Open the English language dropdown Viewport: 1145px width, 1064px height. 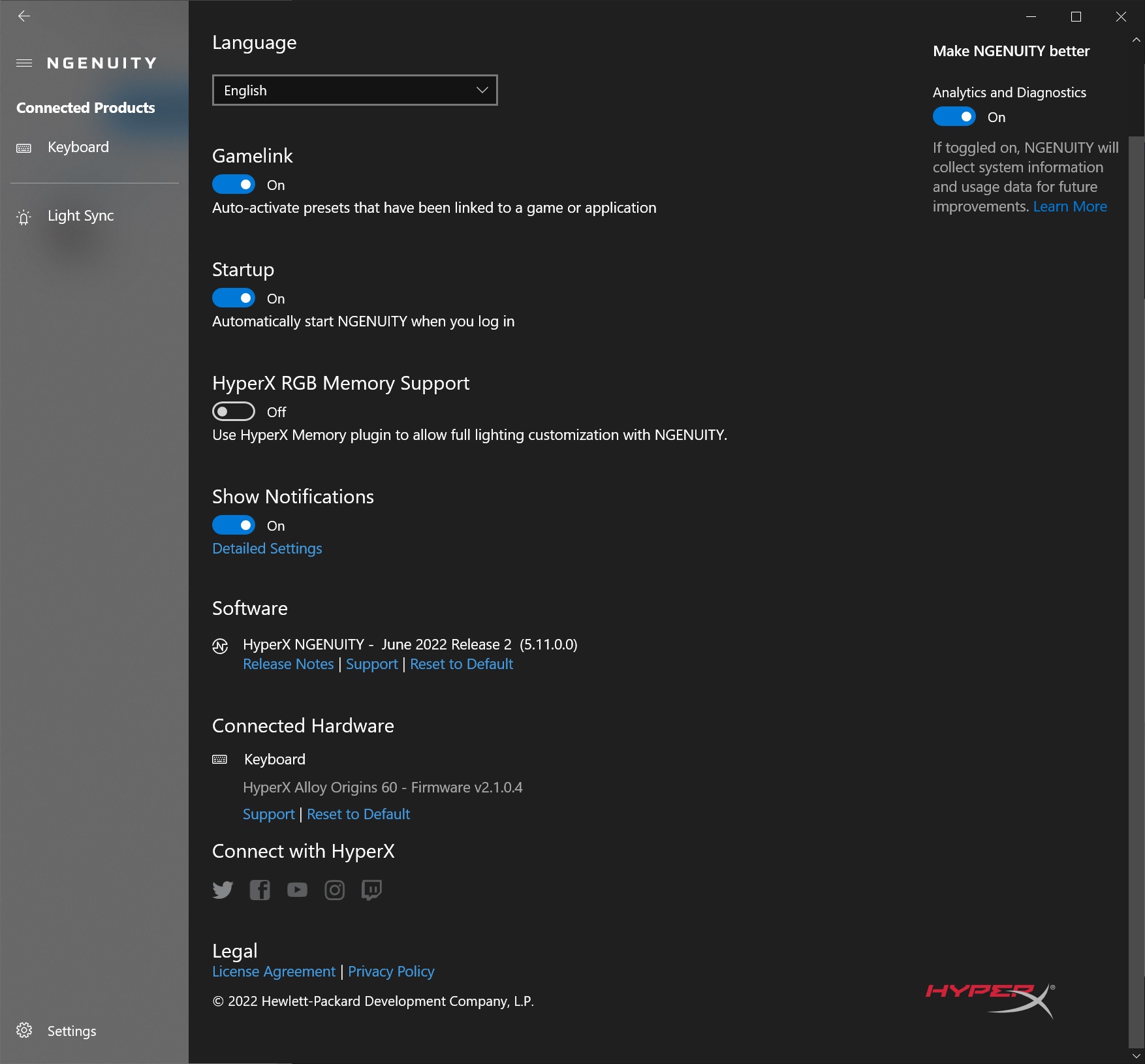(x=355, y=90)
